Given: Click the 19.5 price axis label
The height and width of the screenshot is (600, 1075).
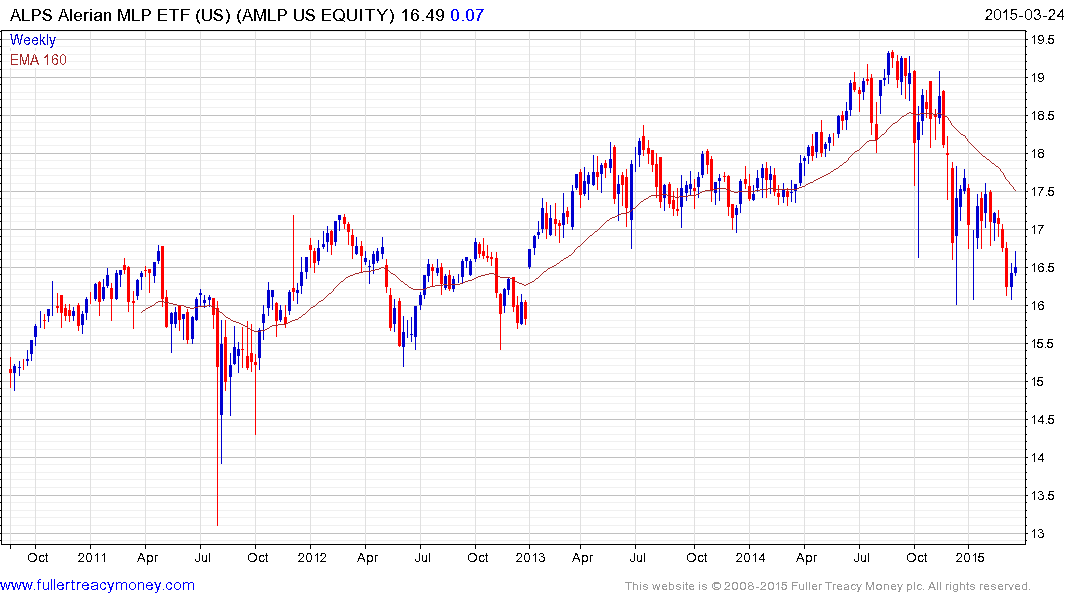Looking at the screenshot, I should 1042,40.
